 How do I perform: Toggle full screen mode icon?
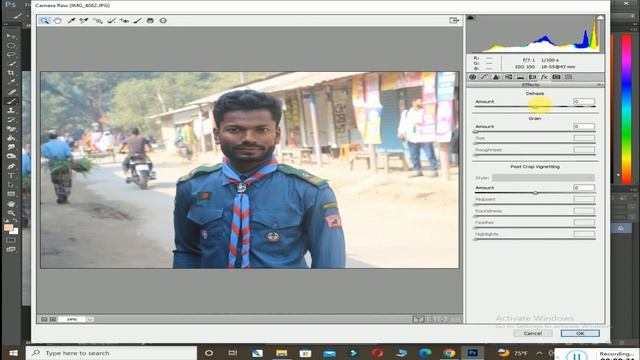(454, 20)
